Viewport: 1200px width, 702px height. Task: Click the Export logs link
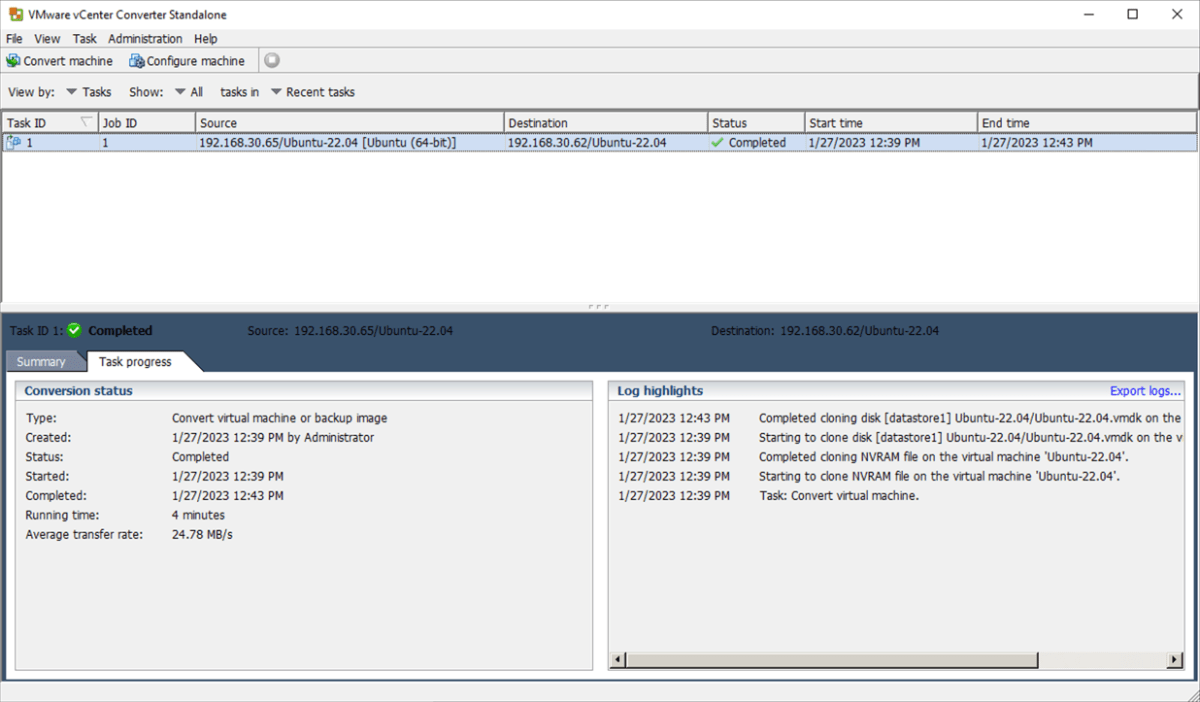[1146, 391]
